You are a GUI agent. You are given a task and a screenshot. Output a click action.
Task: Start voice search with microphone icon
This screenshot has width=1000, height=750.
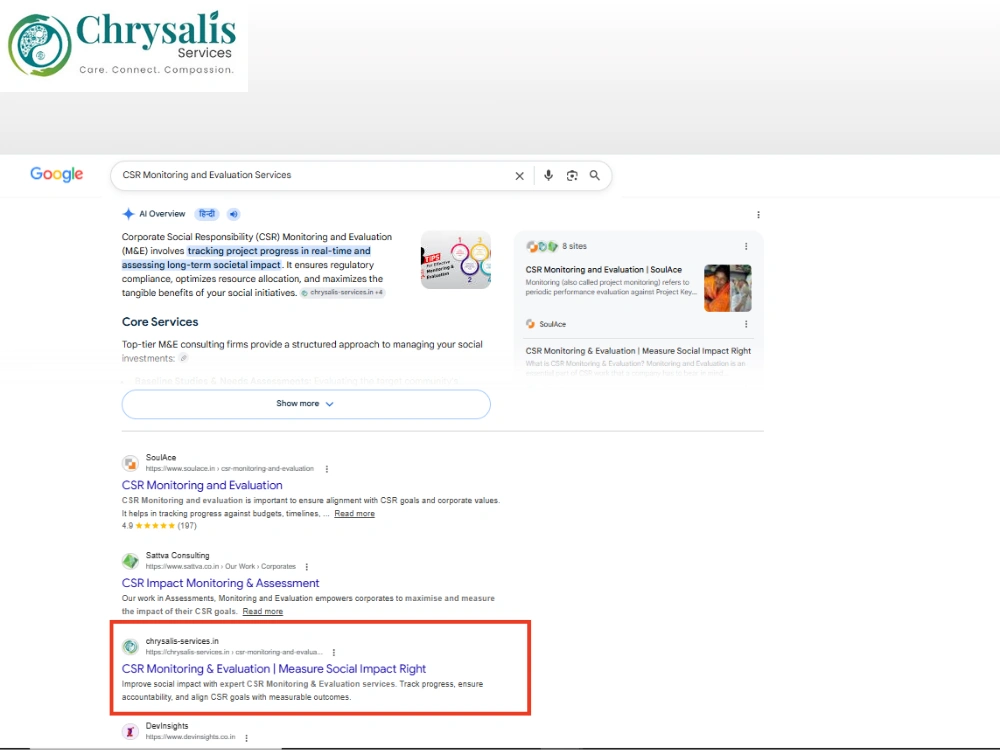click(548, 175)
